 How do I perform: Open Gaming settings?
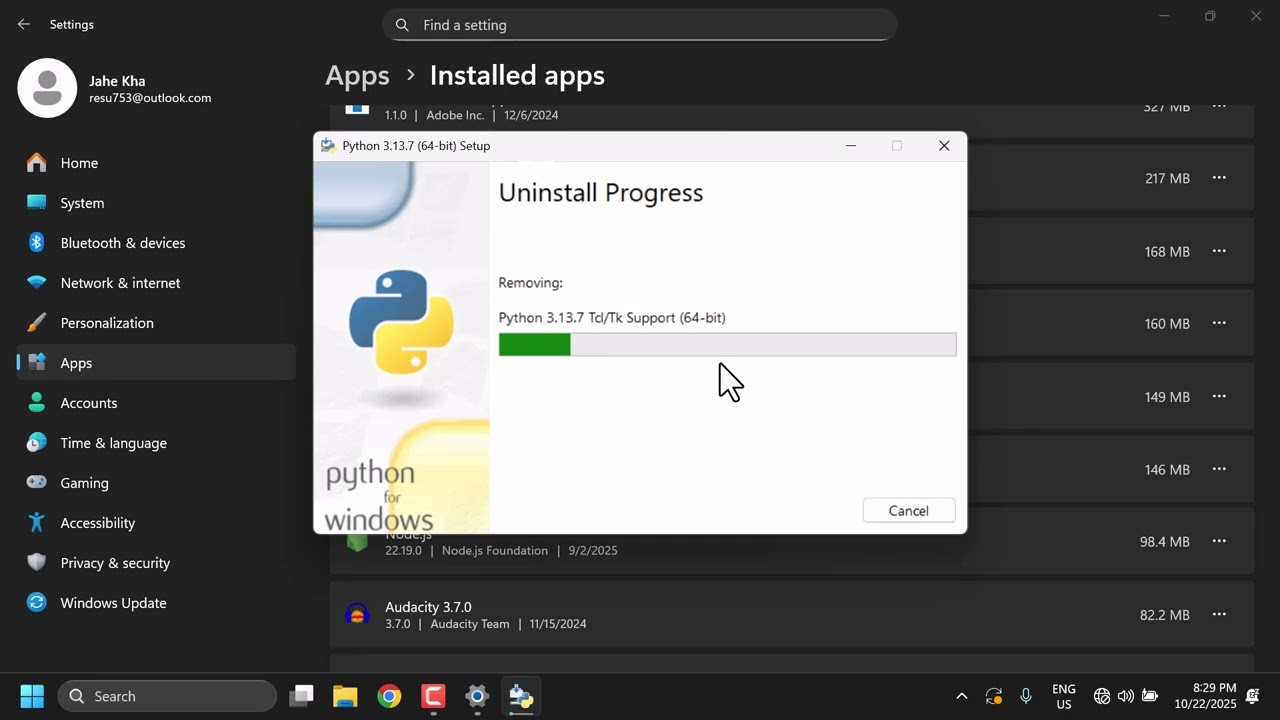click(156, 483)
